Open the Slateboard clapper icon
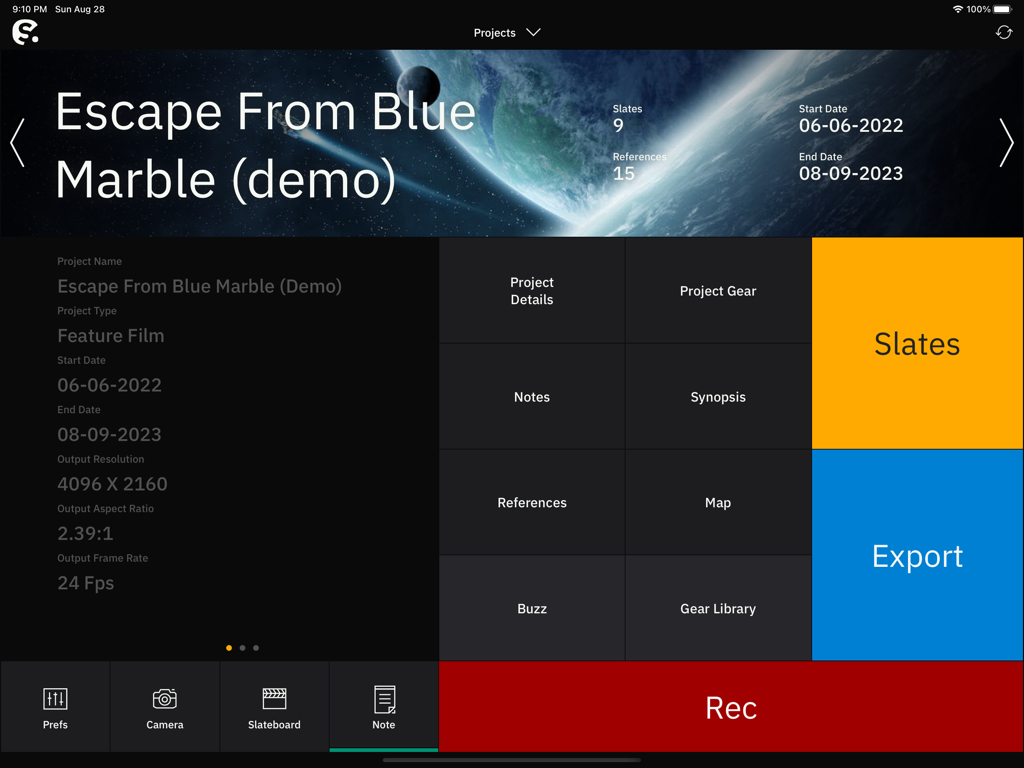The image size is (1024, 768). [x=274, y=706]
